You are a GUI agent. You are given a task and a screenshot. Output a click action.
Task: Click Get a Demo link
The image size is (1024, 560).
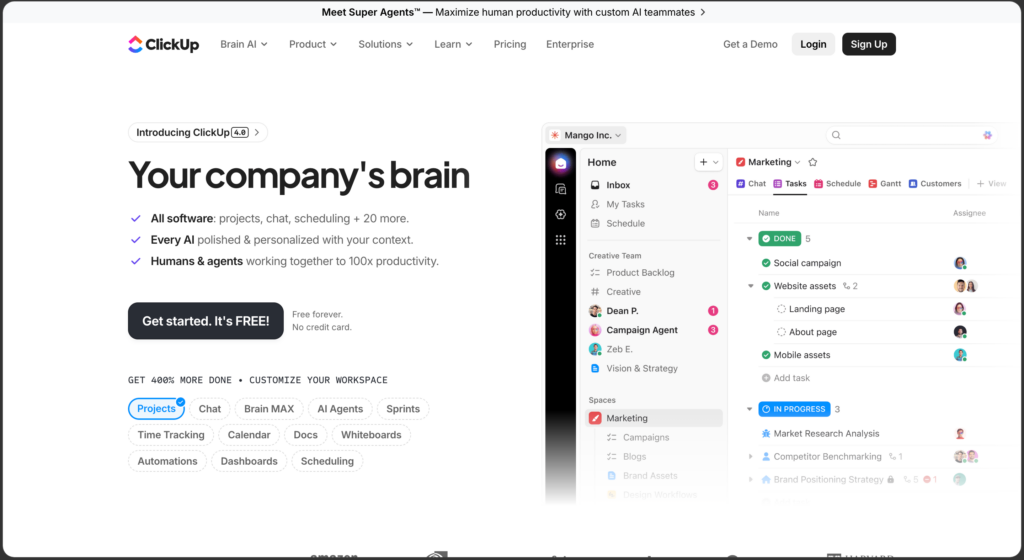coord(750,44)
